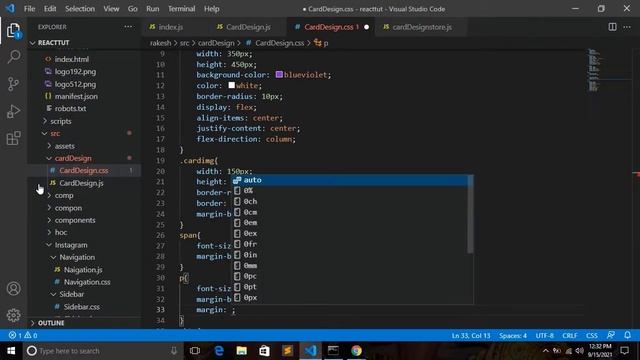
Task: Open Explorer Views and More Actions ellipsis
Action: 128,27
